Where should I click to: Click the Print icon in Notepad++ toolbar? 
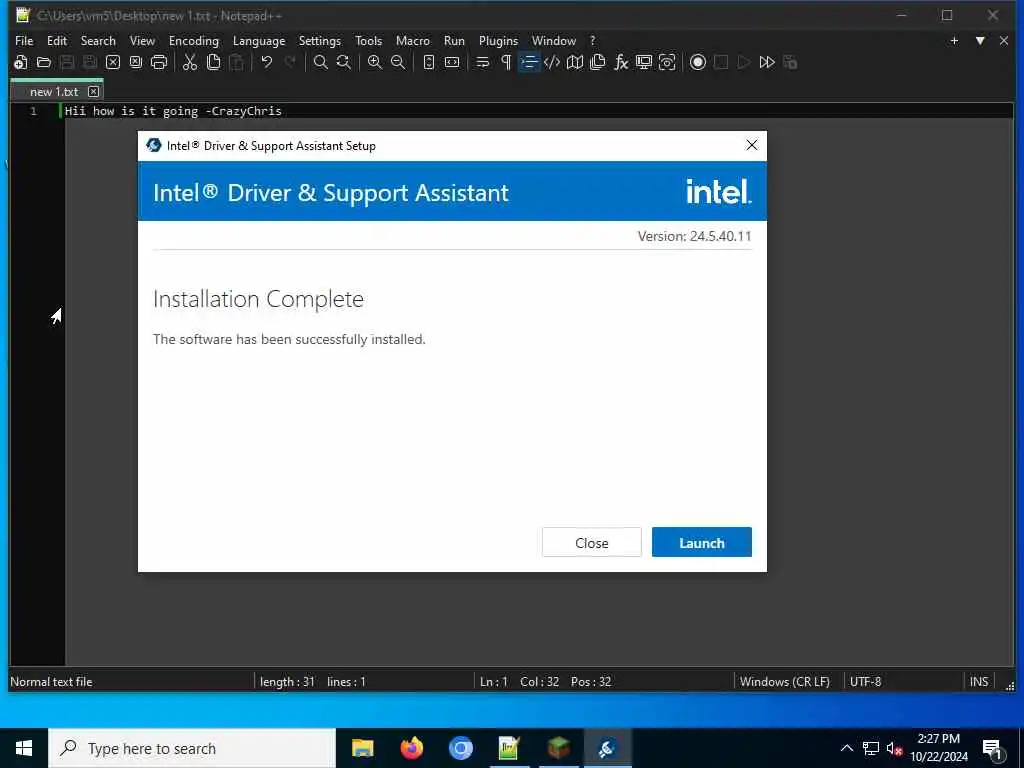click(159, 62)
